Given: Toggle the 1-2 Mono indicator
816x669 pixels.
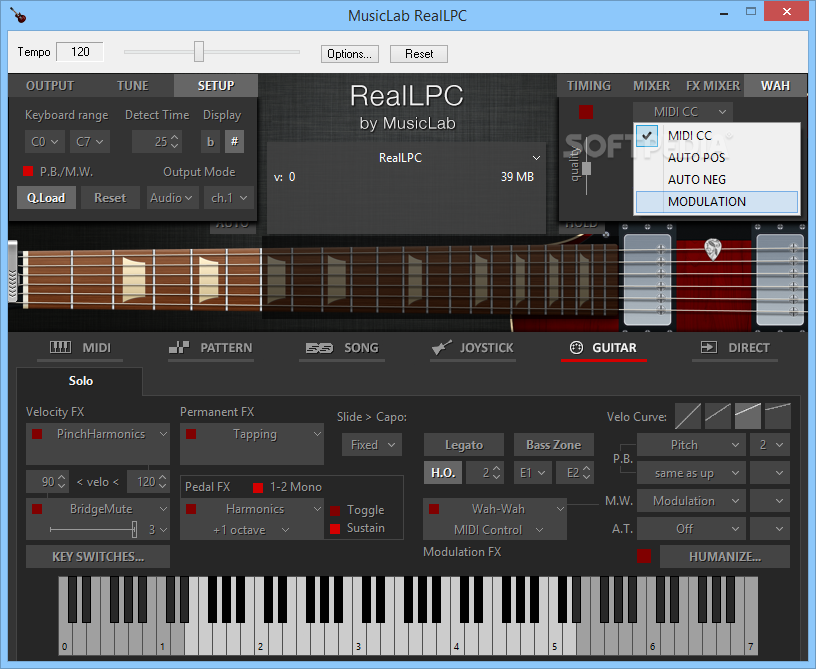Looking at the screenshot, I should tap(258, 487).
